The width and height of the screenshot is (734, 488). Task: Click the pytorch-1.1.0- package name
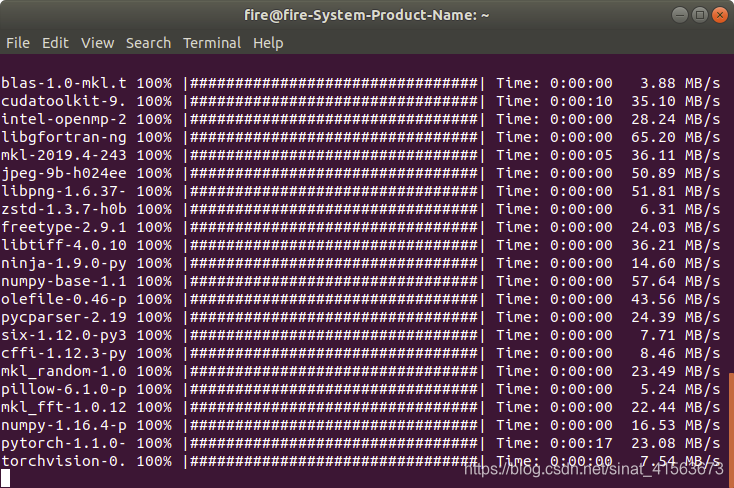pos(64,443)
